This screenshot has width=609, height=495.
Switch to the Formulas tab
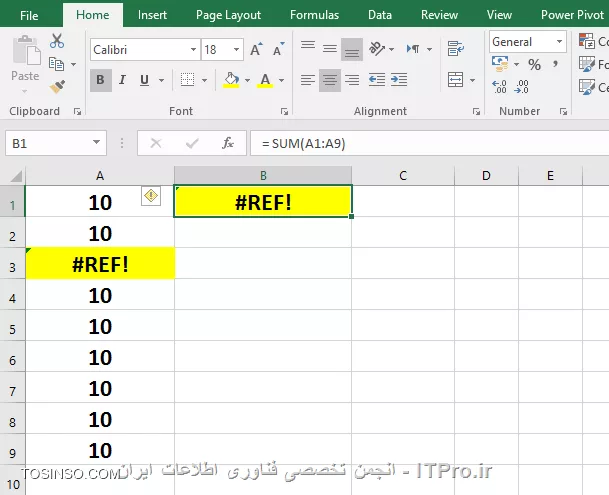(x=314, y=15)
